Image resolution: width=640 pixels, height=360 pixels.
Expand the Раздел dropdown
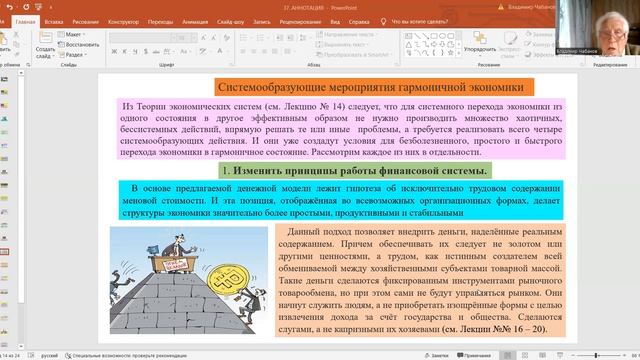73,54
